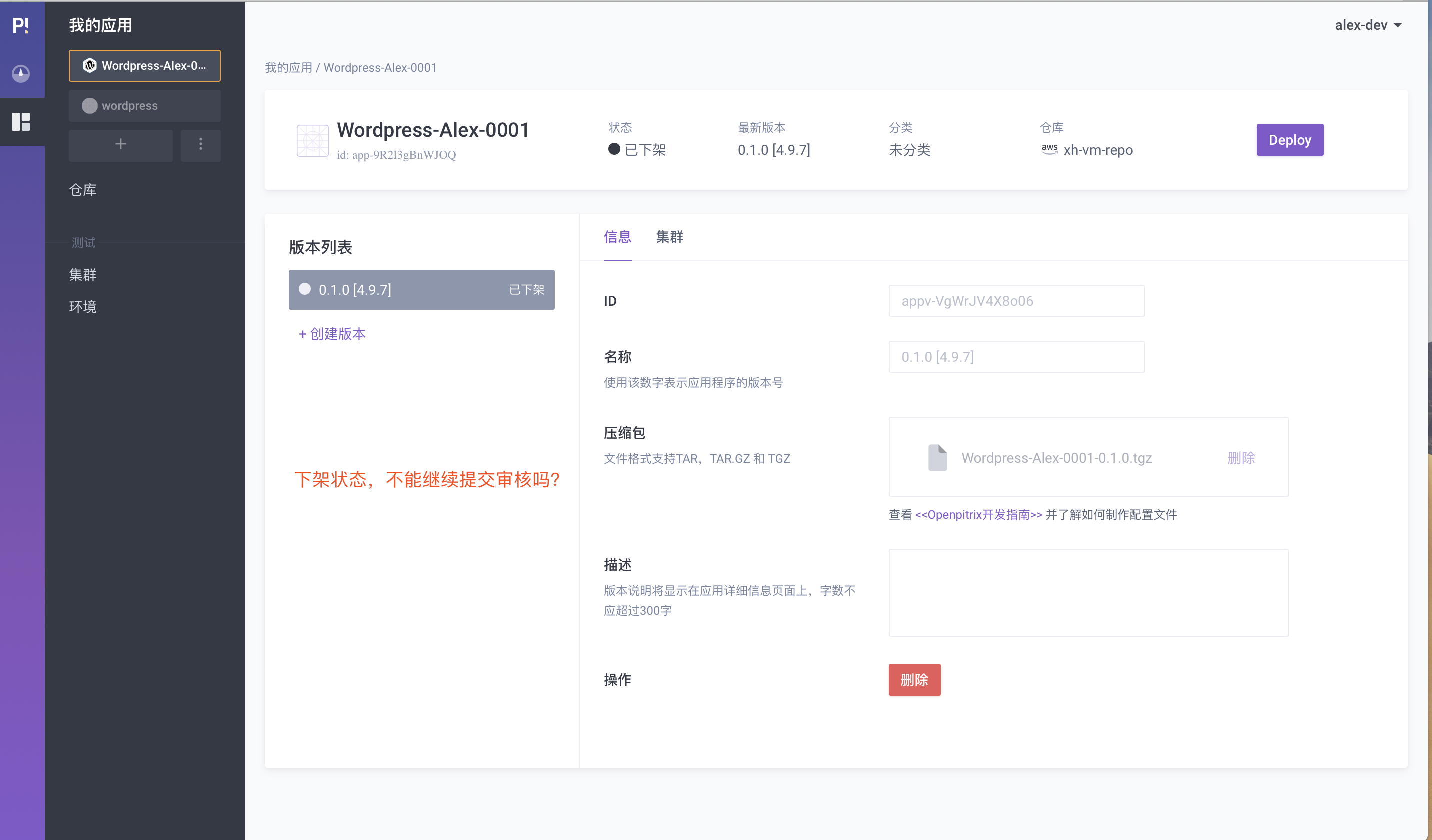Click the purple Deploy button
The width and height of the screenshot is (1432, 840).
click(1290, 140)
